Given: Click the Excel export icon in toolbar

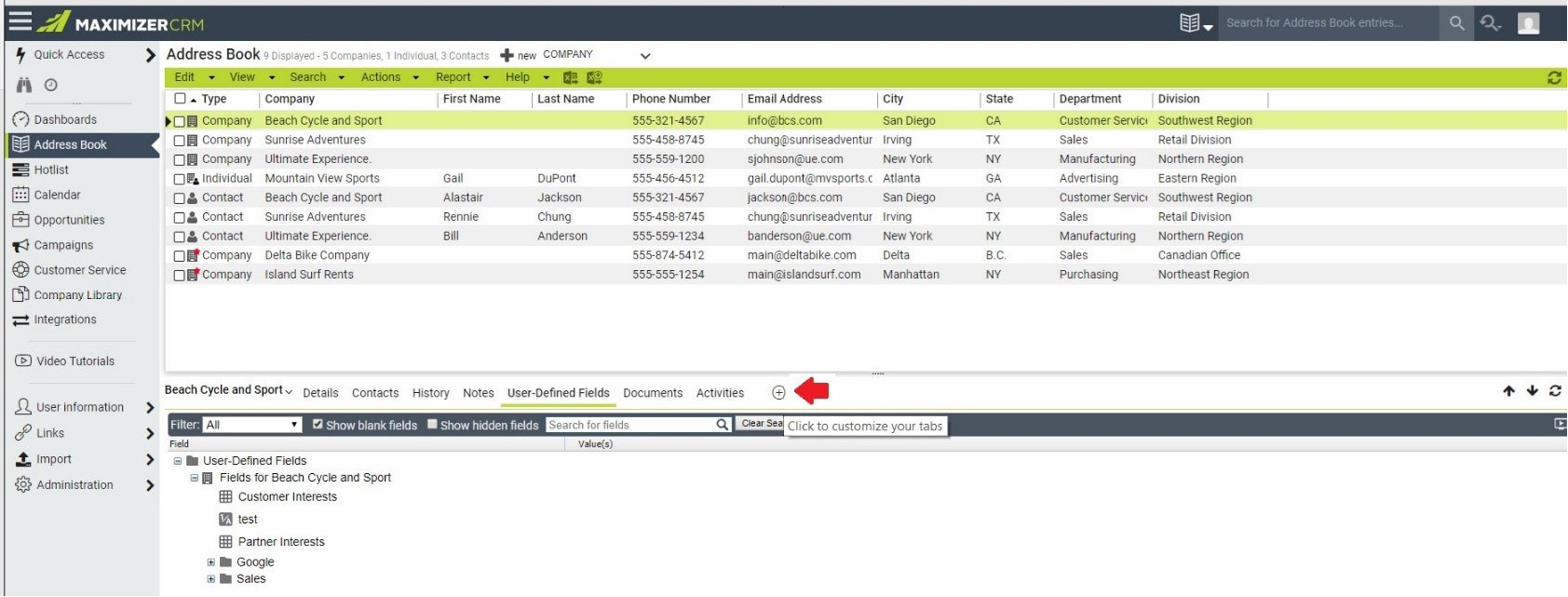Looking at the screenshot, I should tap(571, 78).
